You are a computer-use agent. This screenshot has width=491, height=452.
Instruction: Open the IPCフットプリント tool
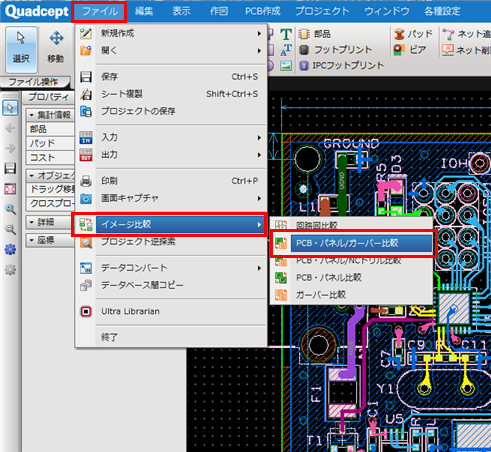pos(341,65)
